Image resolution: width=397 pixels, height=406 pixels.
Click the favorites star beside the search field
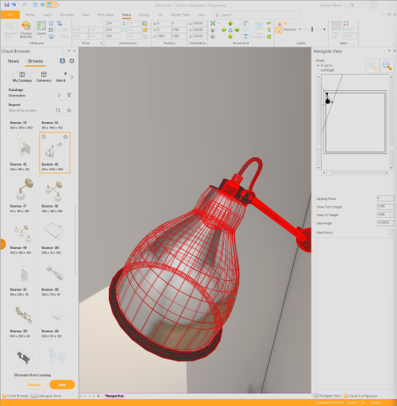pos(69,110)
